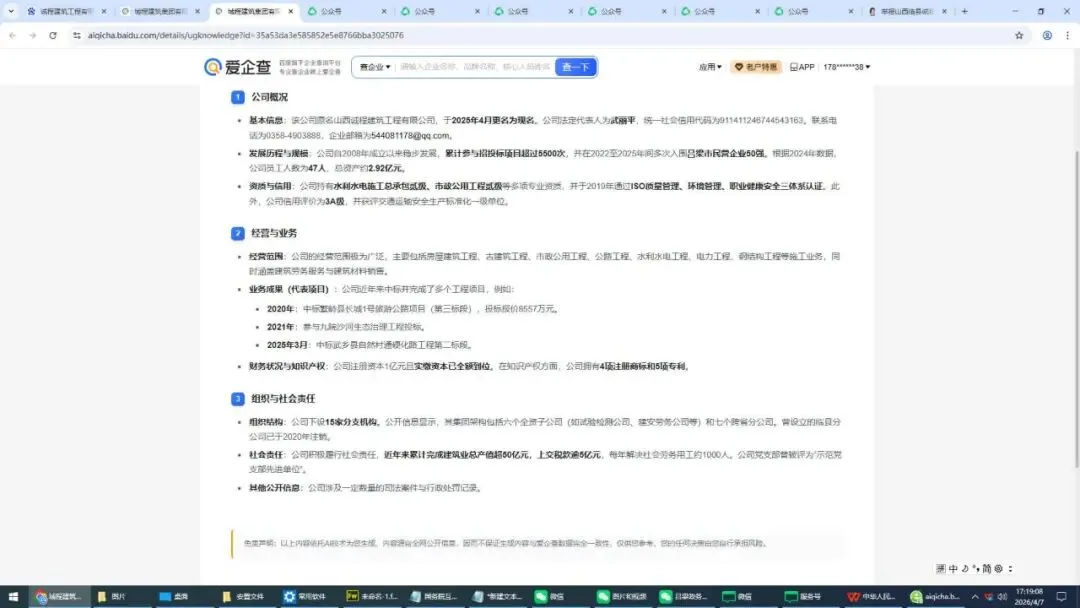Toggle IME 简 simplified/traditional mode

(x=986, y=569)
